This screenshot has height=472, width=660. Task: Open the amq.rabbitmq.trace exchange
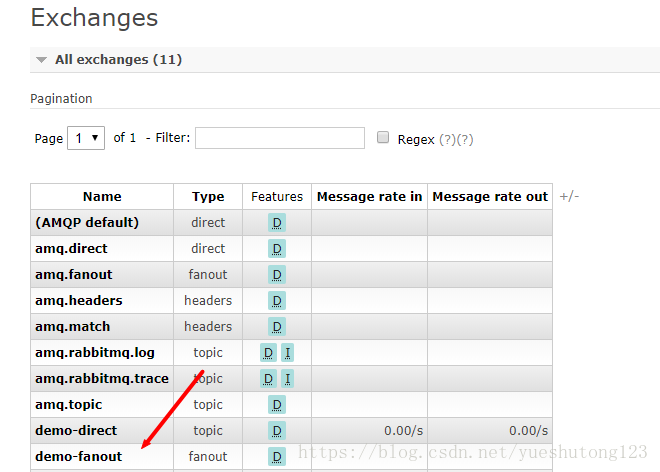click(x=101, y=378)
